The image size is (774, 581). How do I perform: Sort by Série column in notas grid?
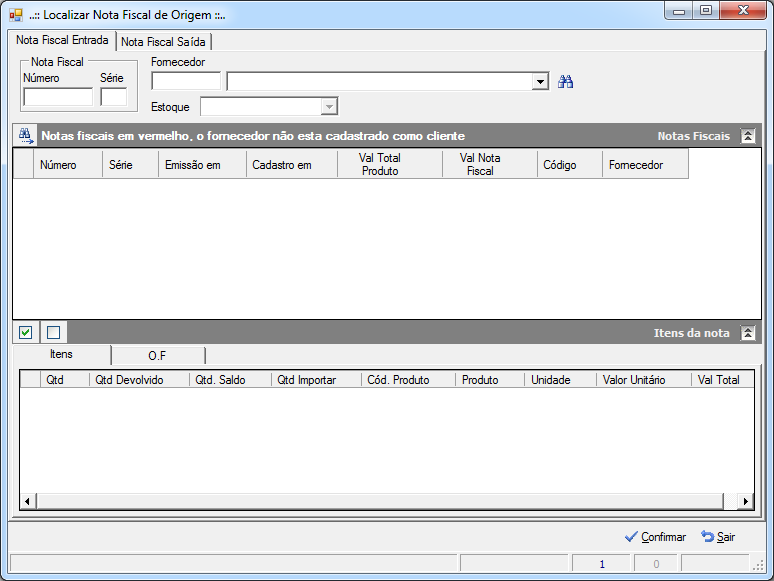pos(130,165)
